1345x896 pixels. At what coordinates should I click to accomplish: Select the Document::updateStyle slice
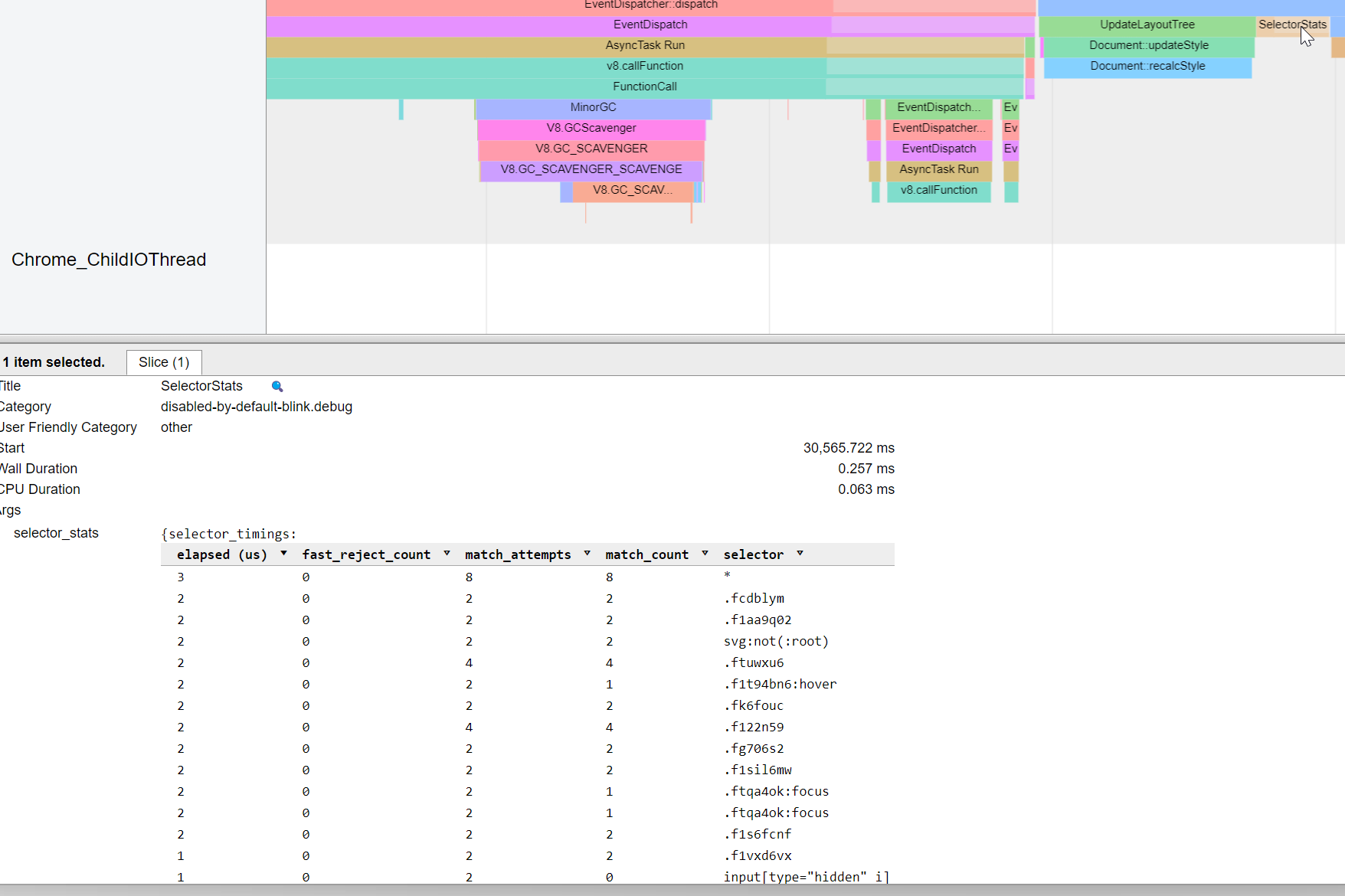(x=1149, y=45)
